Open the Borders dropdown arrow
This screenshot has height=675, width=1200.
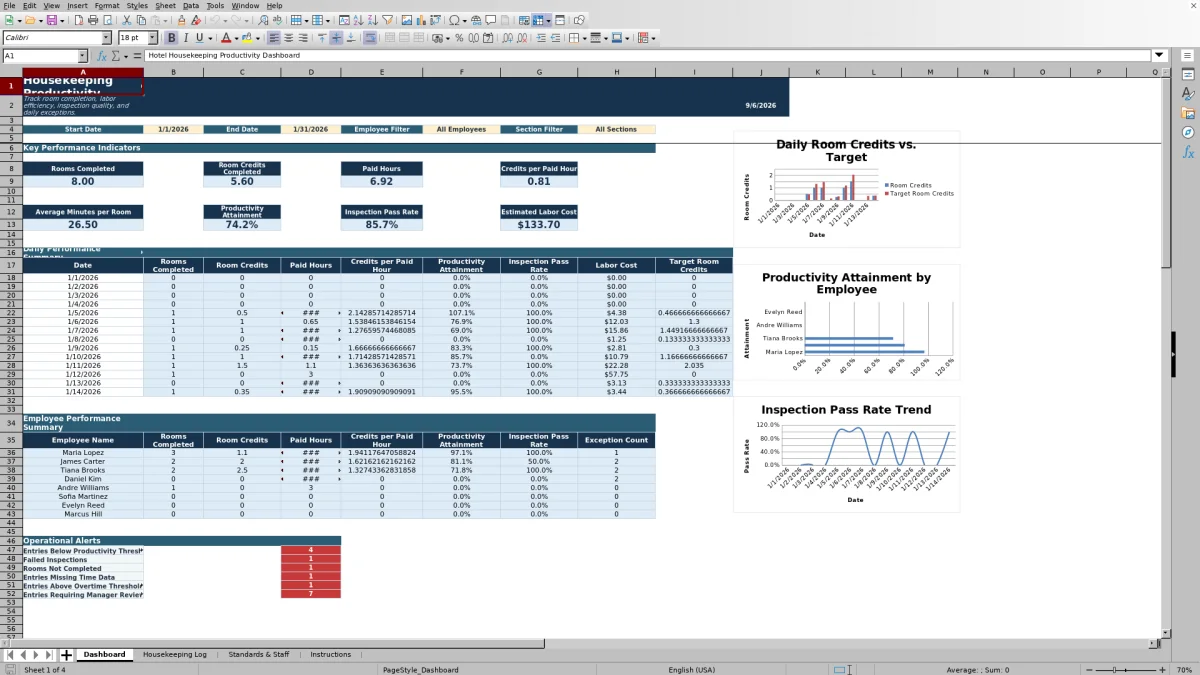point(584,38)
